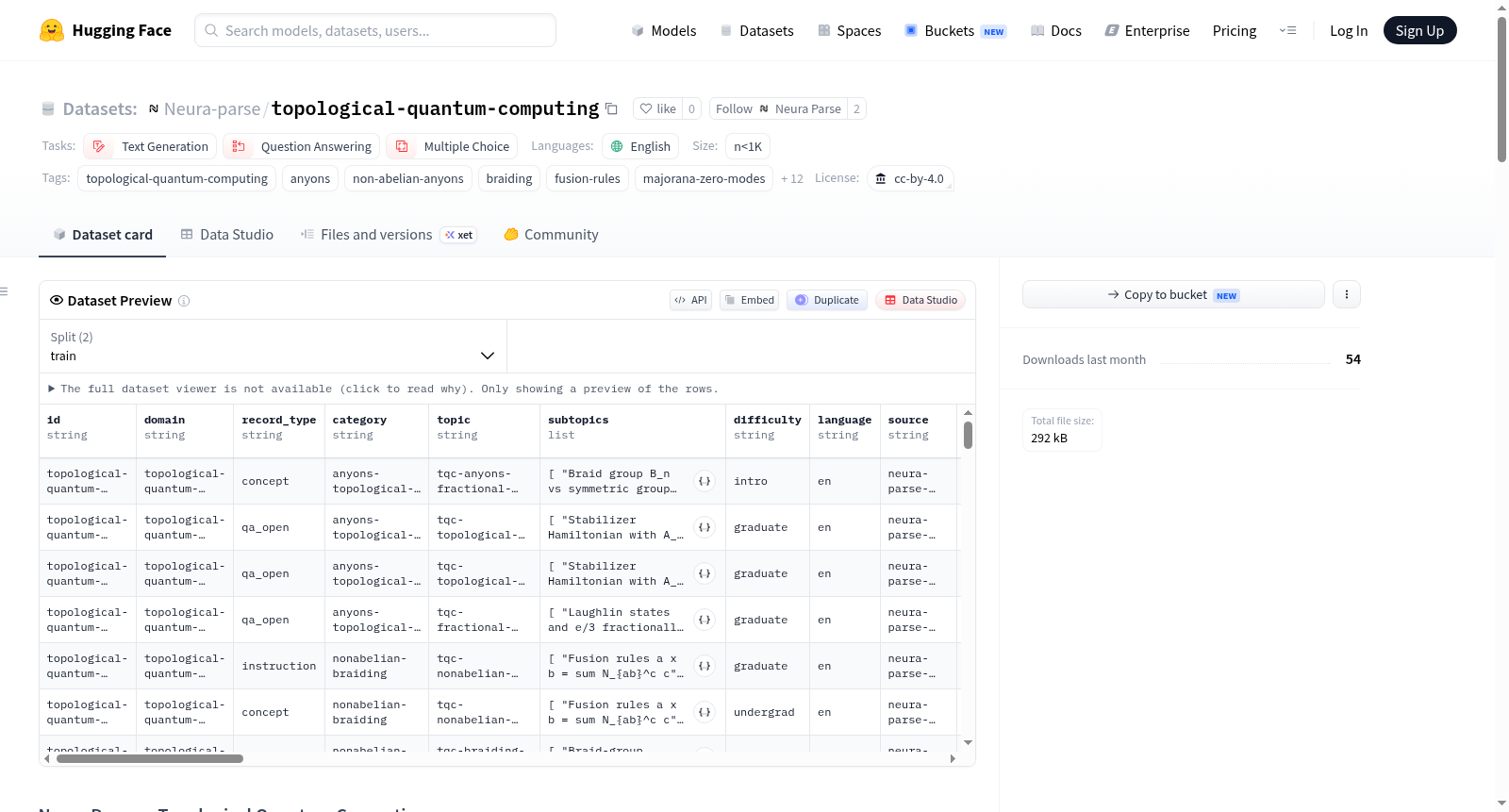The width and height of the screenshot is (1509, 812).
Task: Switch to the Dataset card tab
Action: pos(102,234)
